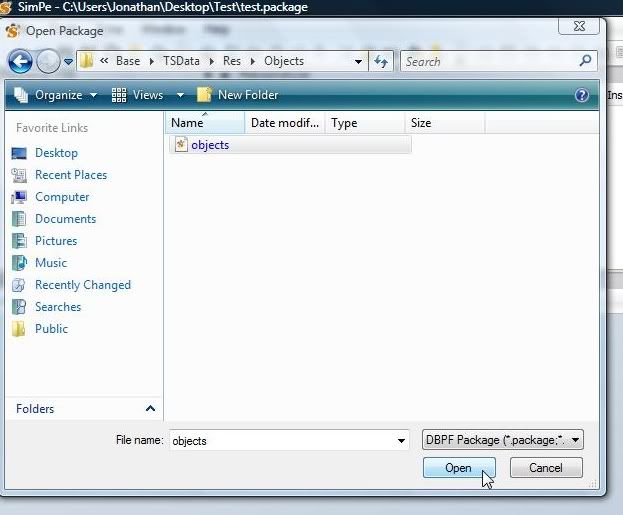Select the Objects breadcrumb in the path

pos(284,61)
